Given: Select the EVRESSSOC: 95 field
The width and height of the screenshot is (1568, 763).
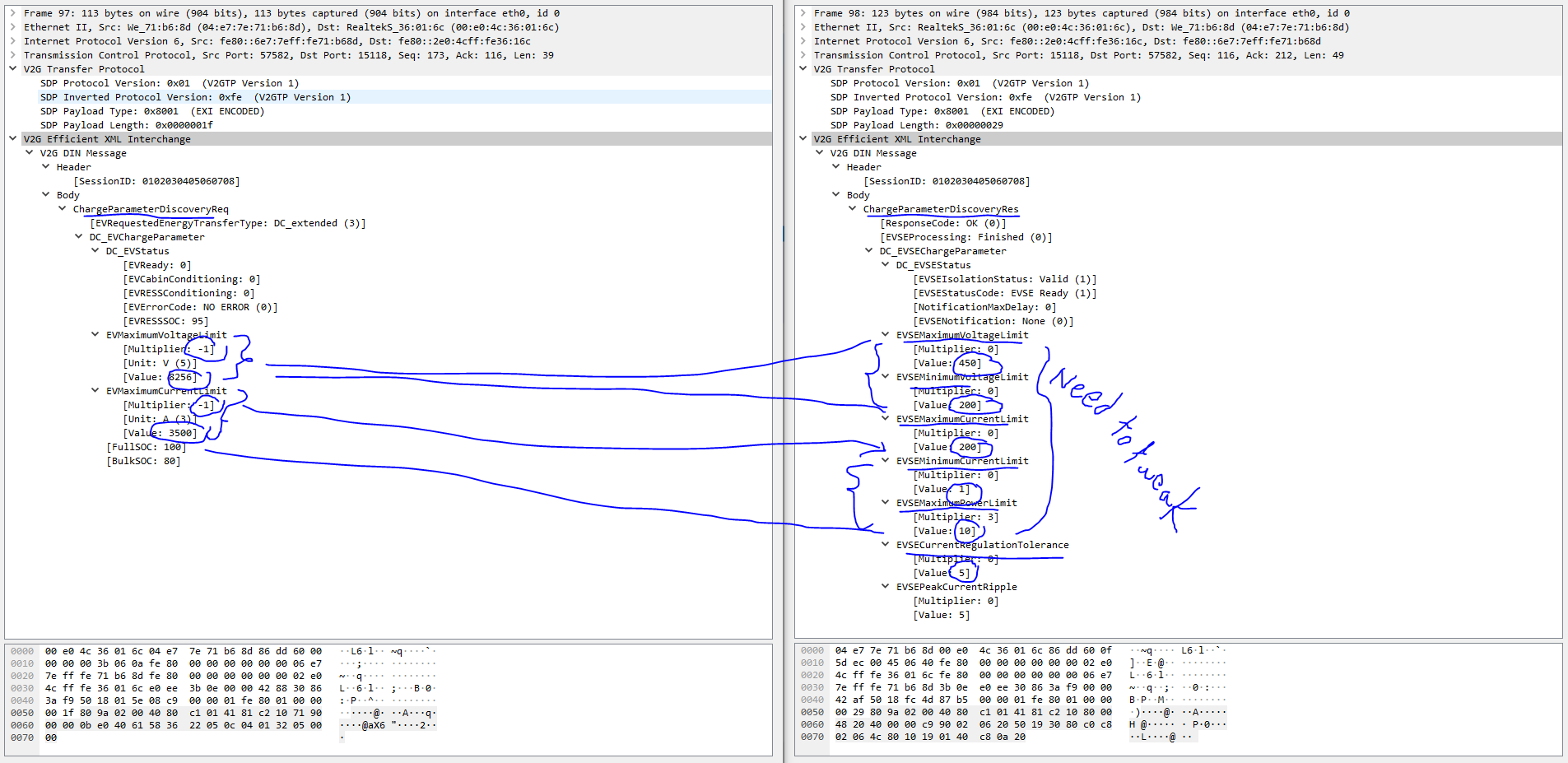Looking at the screenshot, I should pyautogui.click(x=165, y=321).
